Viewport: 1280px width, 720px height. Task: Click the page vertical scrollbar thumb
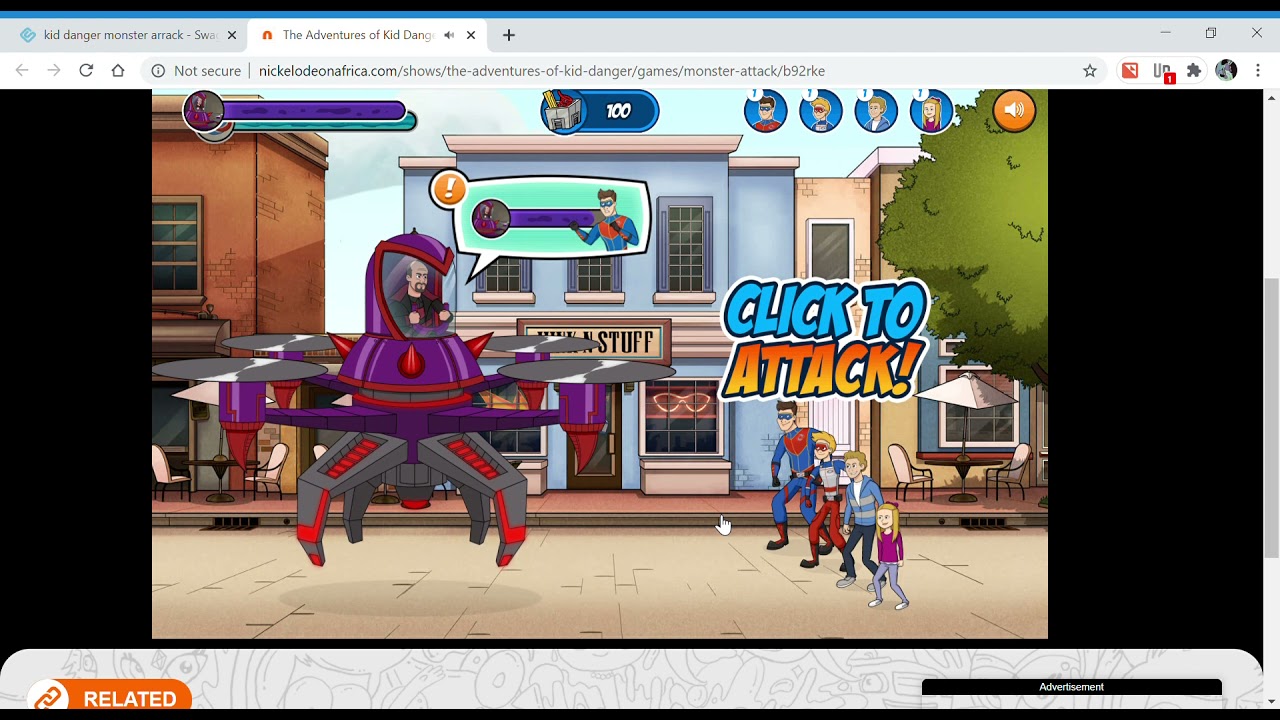coord(1272,418)
